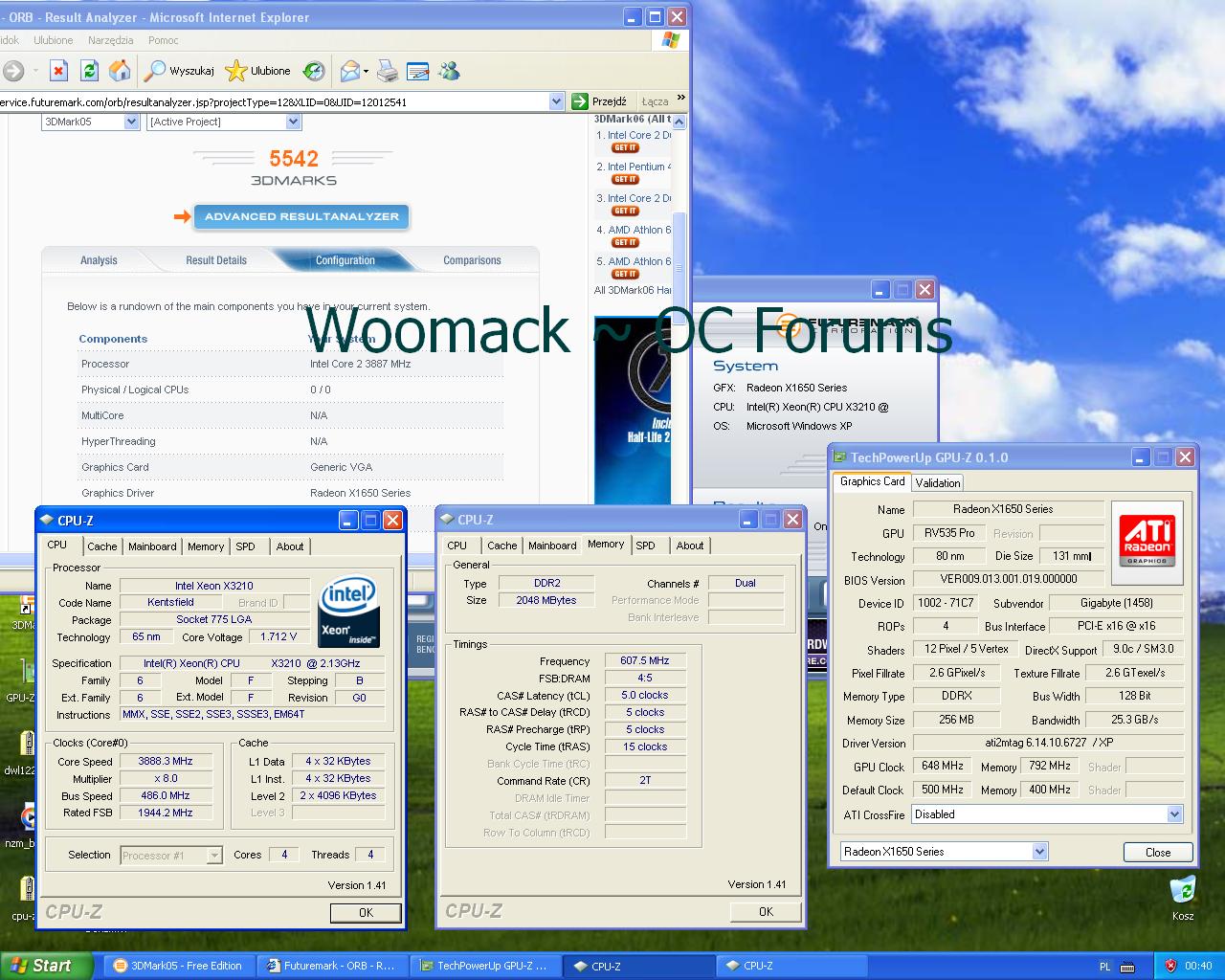Screen dimensions: 1225x980
Task: Open the 3DMark05 benchmark dropdown
Action: click(x=132, y=122)
